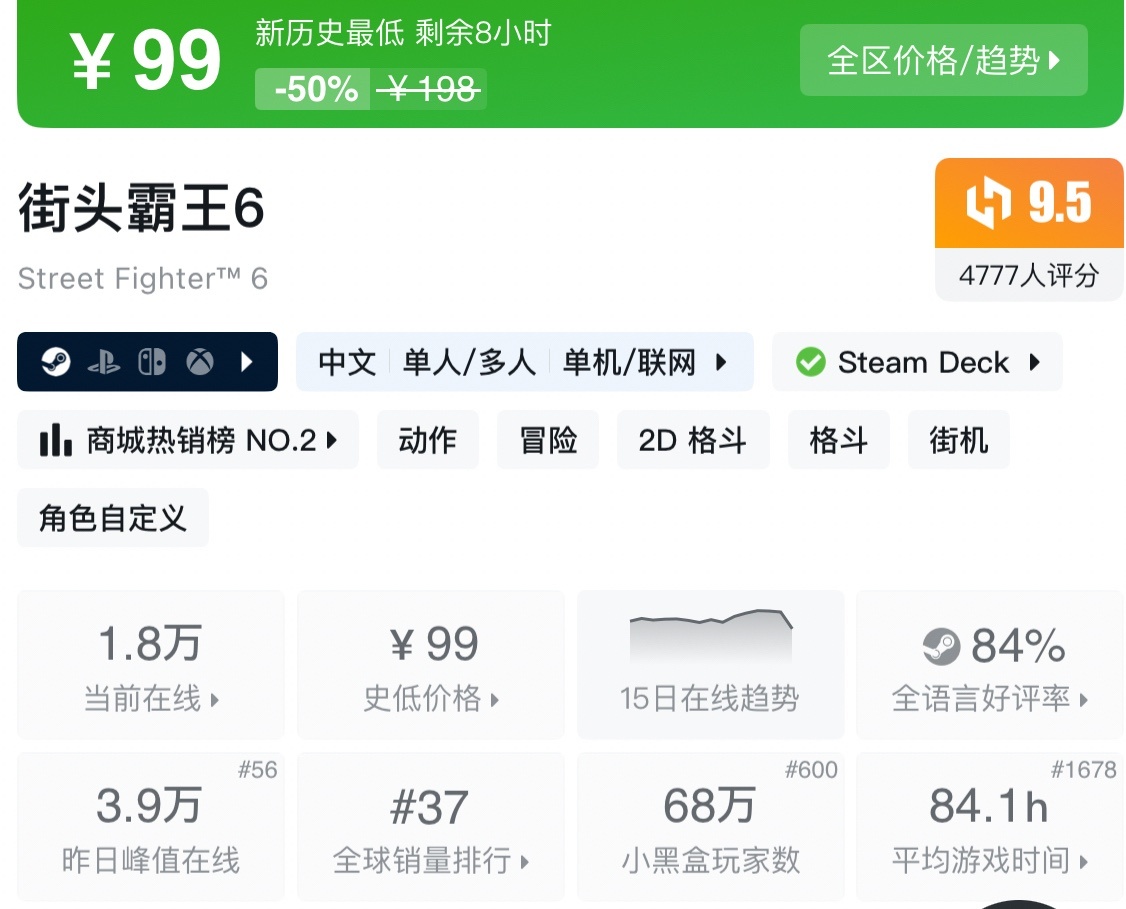Tap the Heybox logo in score badge
The height and width of the screenshot is (909, 1126).
click(988, 203)
